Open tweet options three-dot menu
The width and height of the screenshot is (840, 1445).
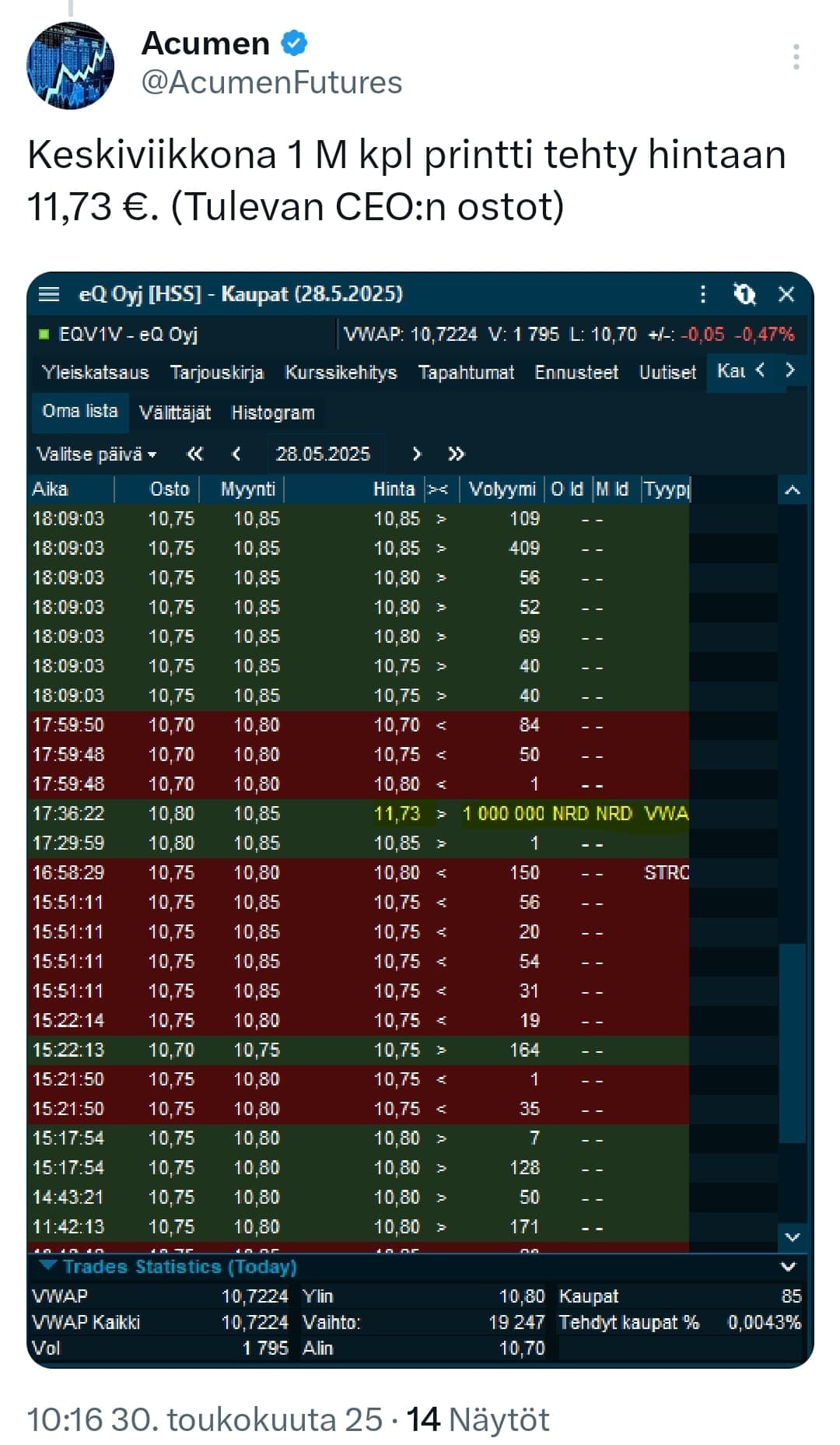(796, 57)
